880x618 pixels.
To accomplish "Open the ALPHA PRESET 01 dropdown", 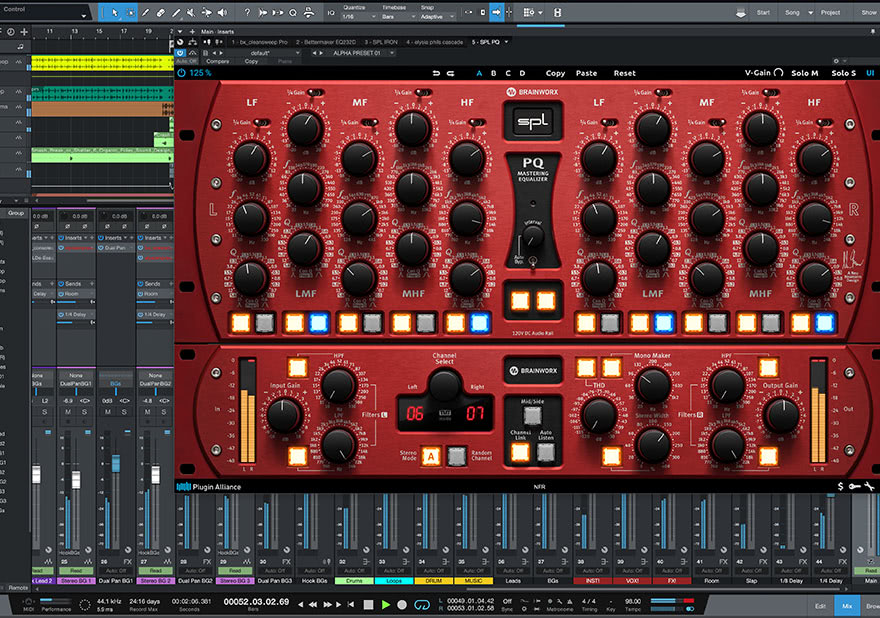I will (x=359, y=53).
